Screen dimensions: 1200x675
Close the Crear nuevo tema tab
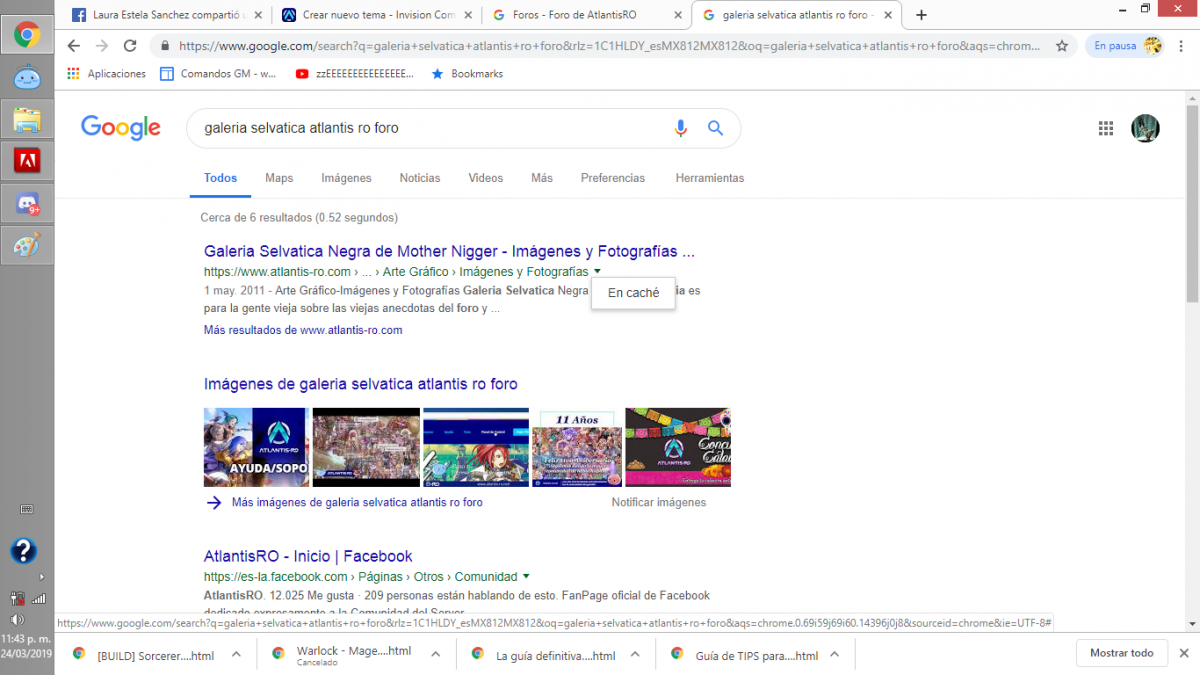[x=468, y=15]
